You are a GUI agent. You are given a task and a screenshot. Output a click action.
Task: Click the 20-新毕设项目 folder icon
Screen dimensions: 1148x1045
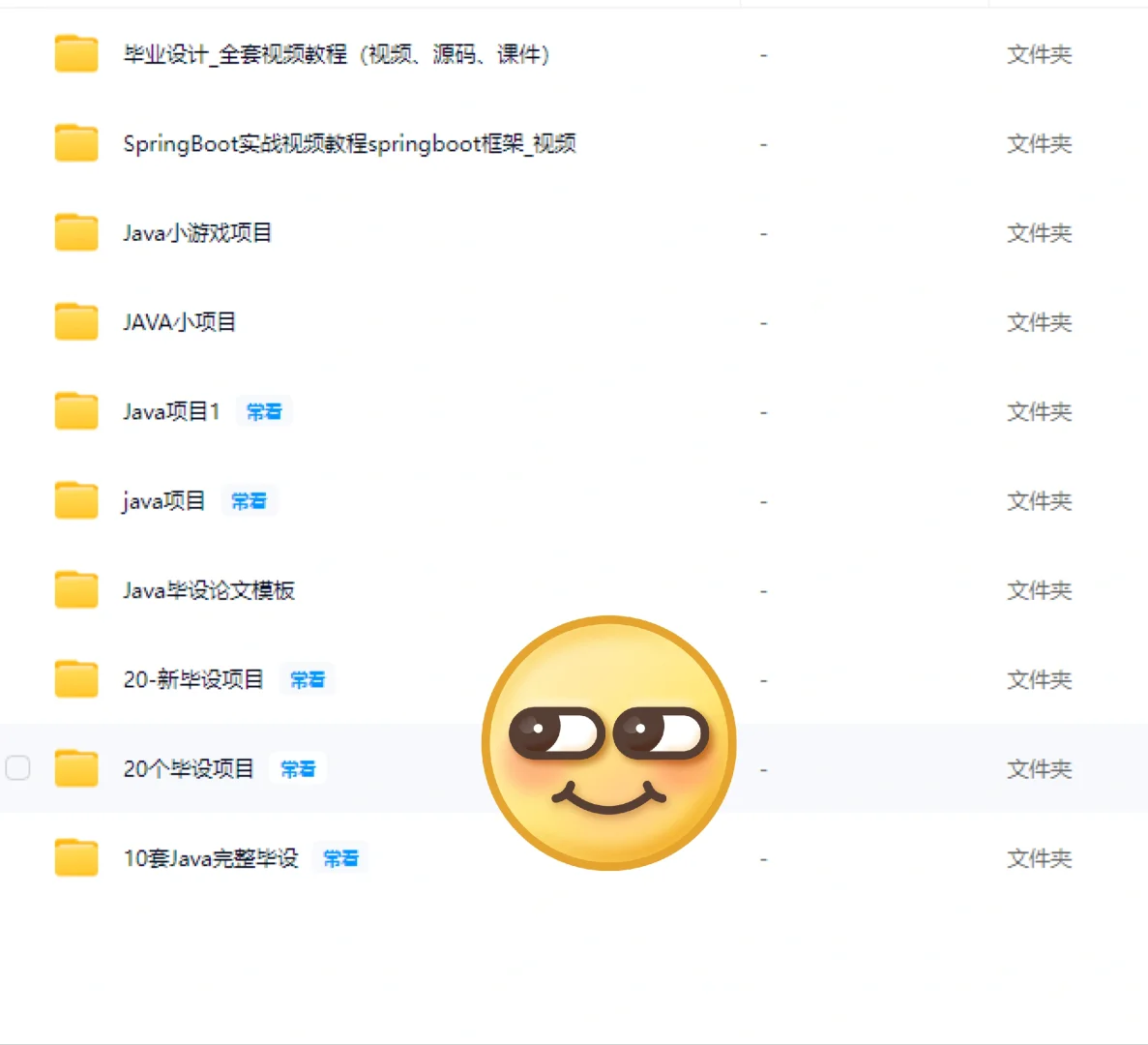[75, 679]
